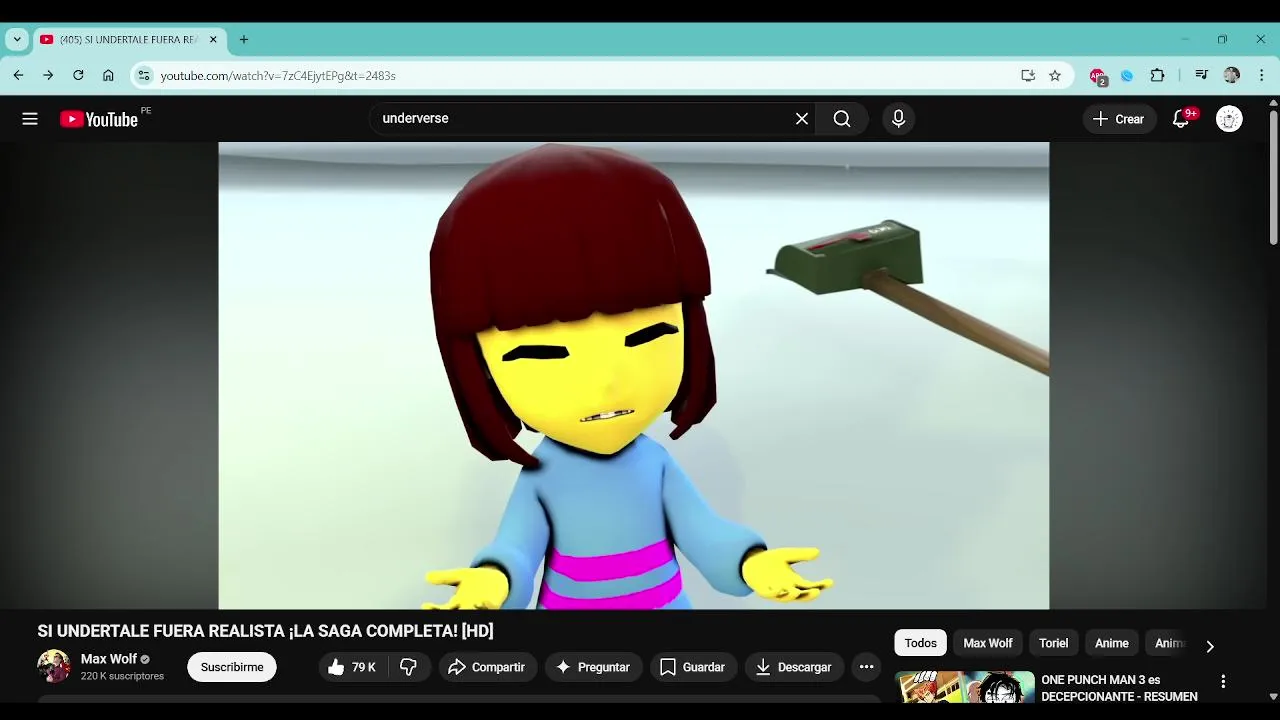Open the red ad blocker extension

(1098, 76)
